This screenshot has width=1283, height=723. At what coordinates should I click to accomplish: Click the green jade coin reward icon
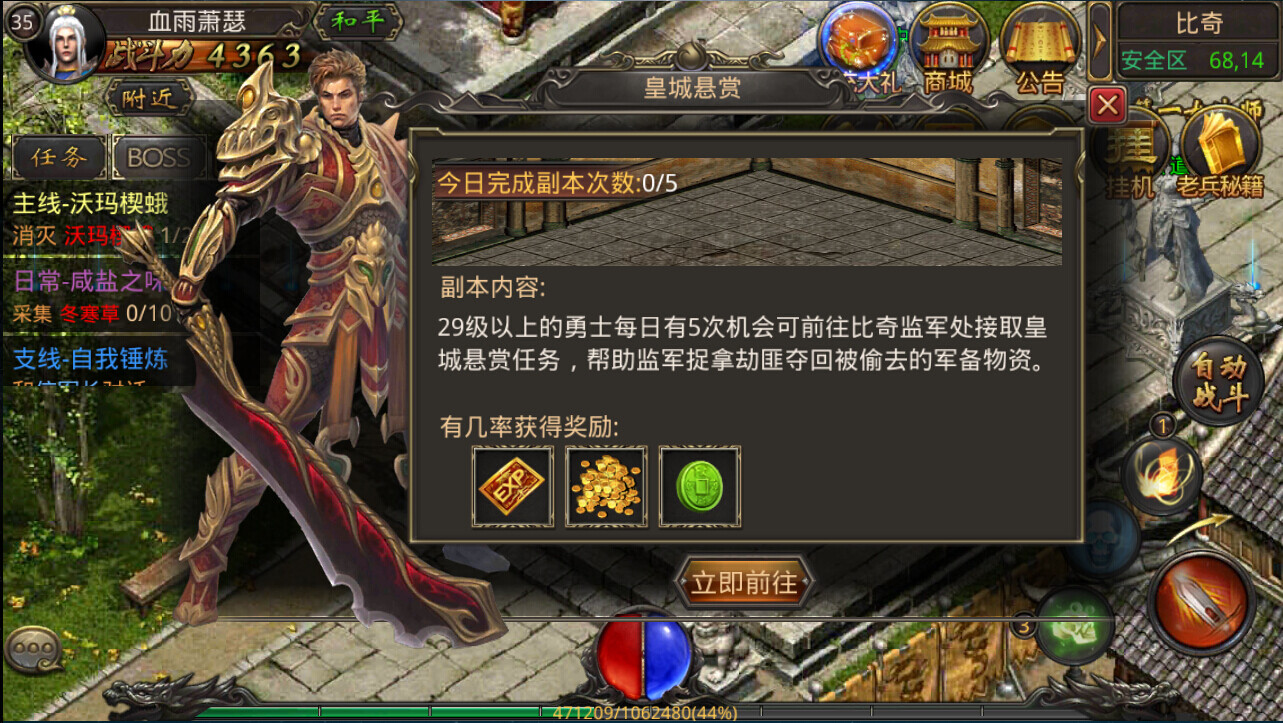(700, 486)
